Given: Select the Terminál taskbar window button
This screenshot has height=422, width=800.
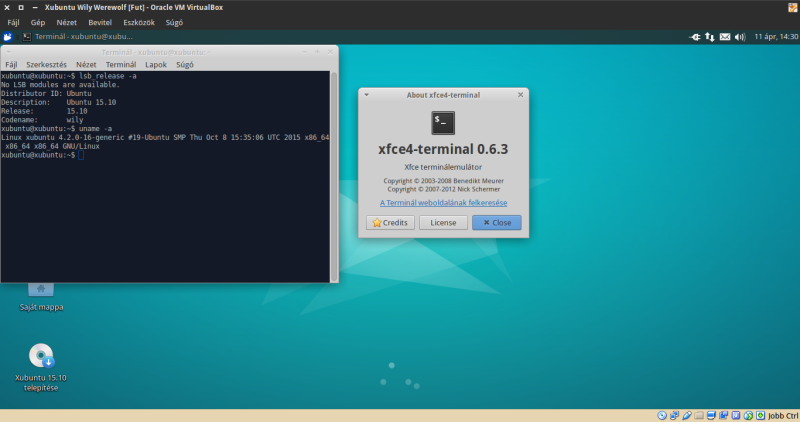Looking at the screenshot, I should click(78, 37).
